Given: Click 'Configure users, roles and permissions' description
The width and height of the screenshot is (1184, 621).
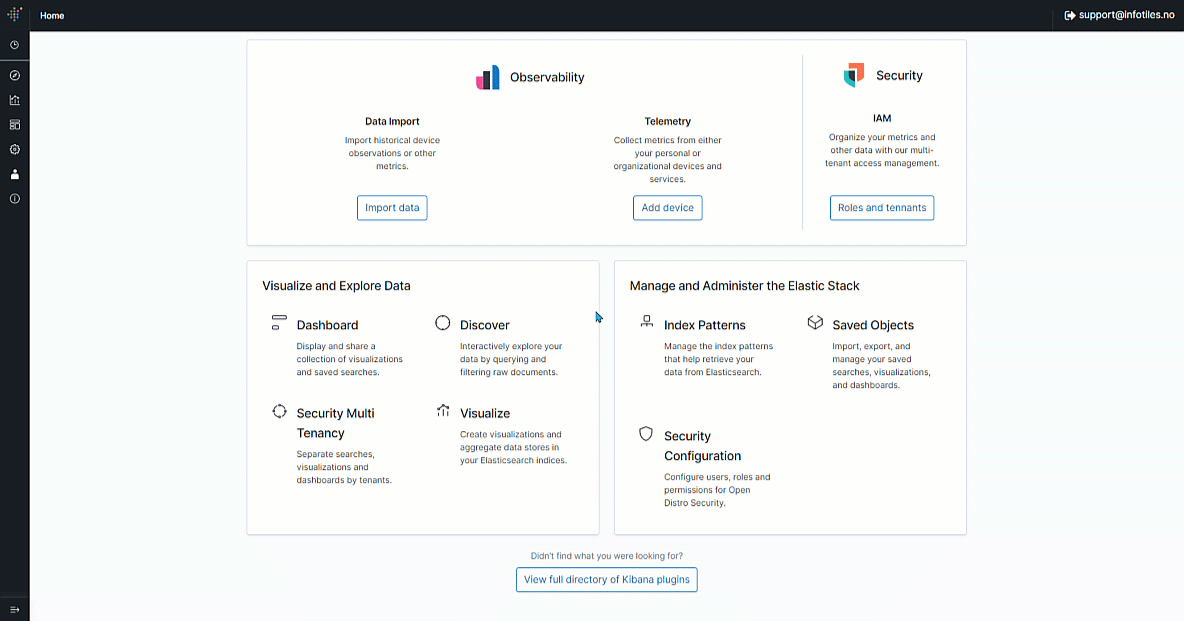Looking at the screenshot, I should click(x=717, y=490).
